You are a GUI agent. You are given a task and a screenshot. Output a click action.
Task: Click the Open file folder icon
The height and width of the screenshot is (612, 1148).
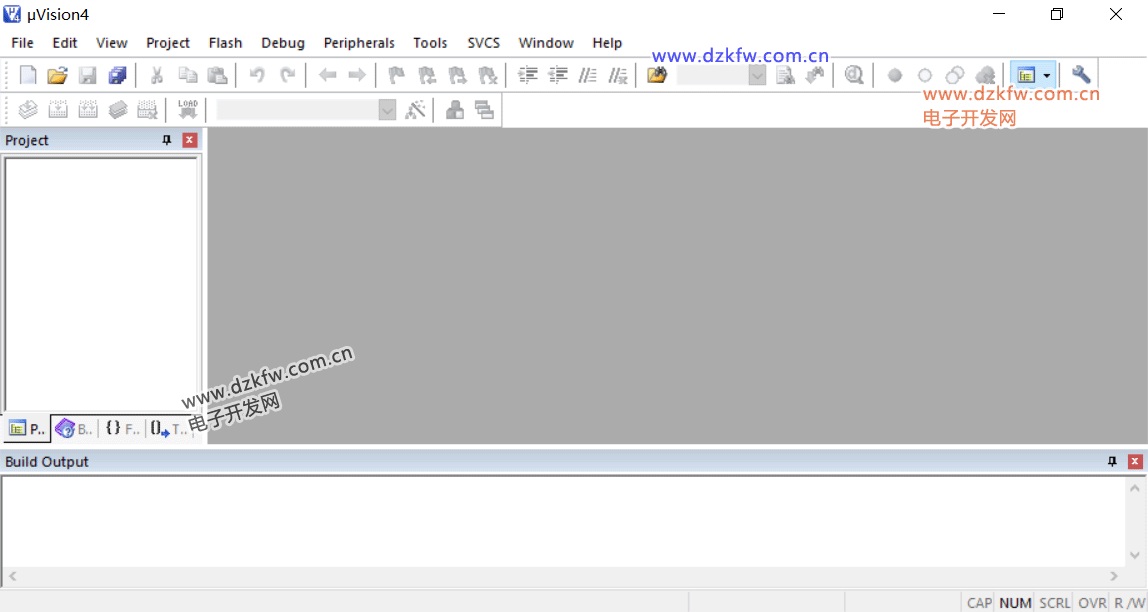tap(57, 75)
